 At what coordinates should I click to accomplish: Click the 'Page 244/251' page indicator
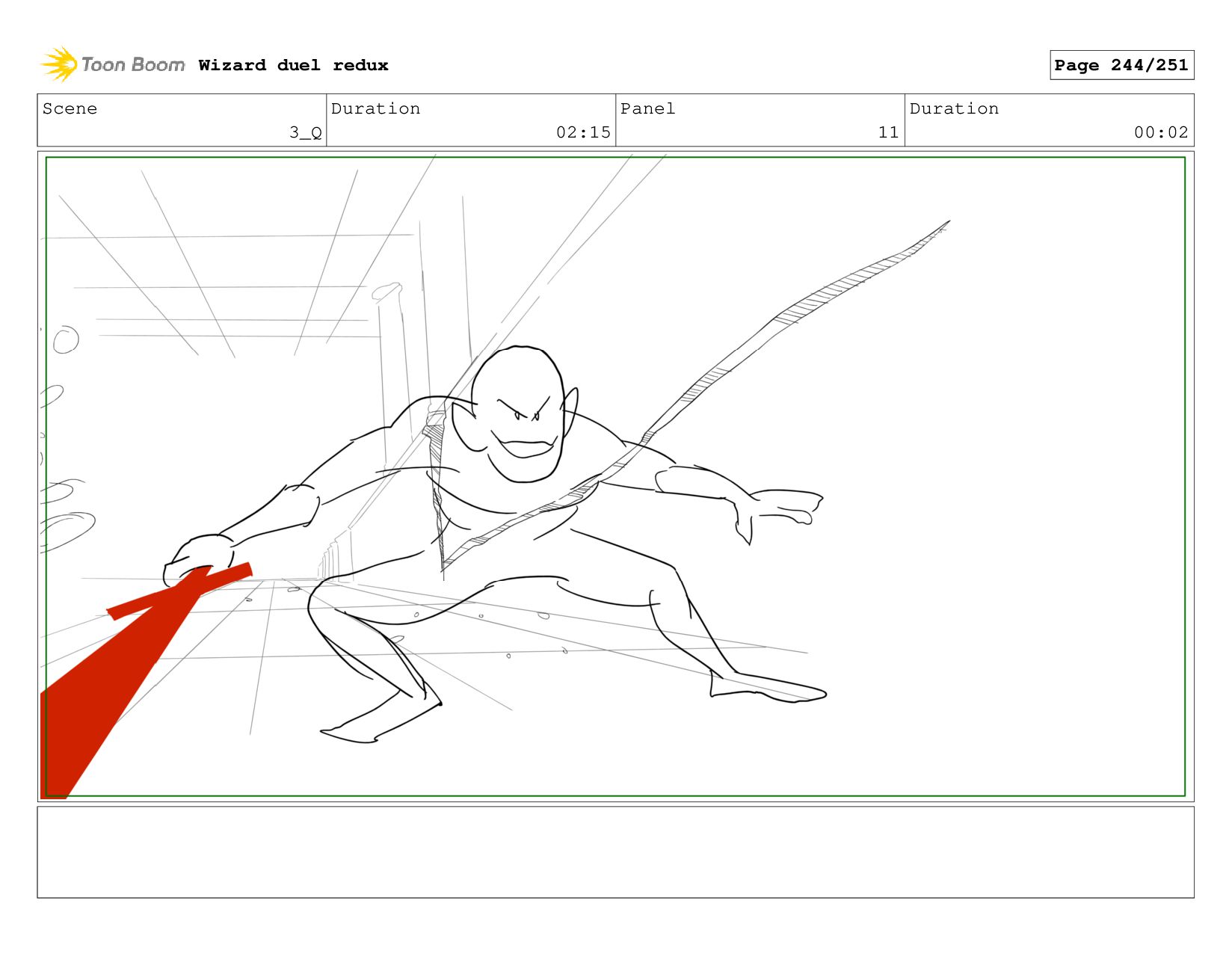[x=1121, y=65]
